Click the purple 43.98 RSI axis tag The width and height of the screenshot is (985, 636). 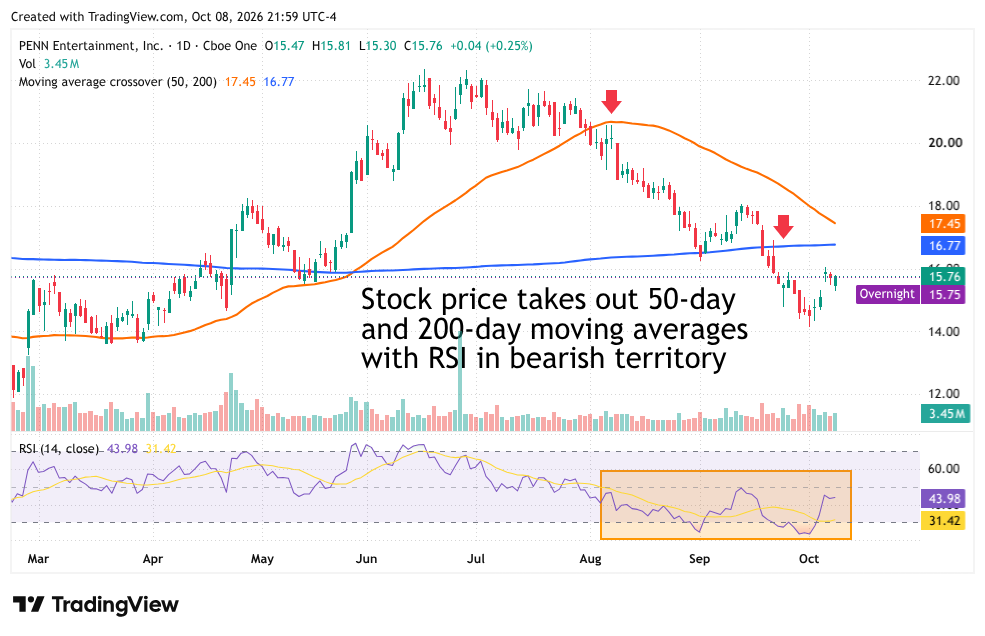coord(944,498)
